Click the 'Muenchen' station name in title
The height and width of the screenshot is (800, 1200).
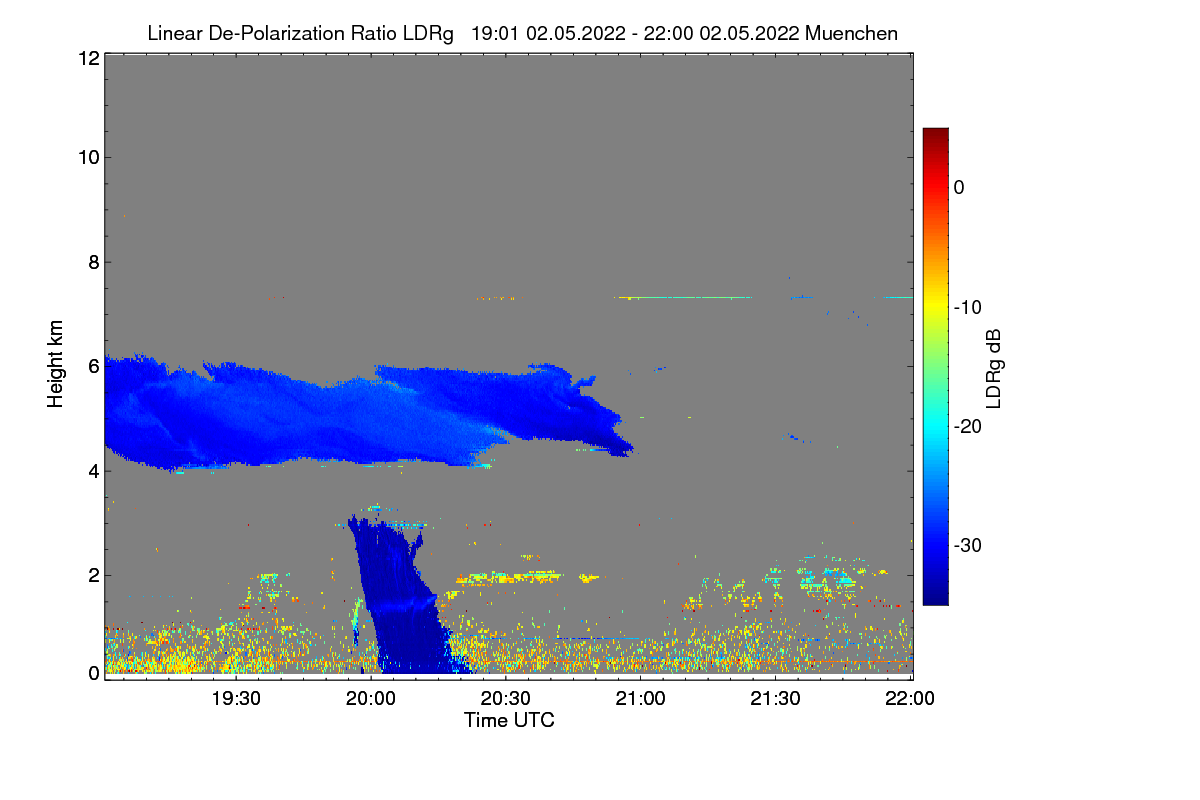pos(851,33)
